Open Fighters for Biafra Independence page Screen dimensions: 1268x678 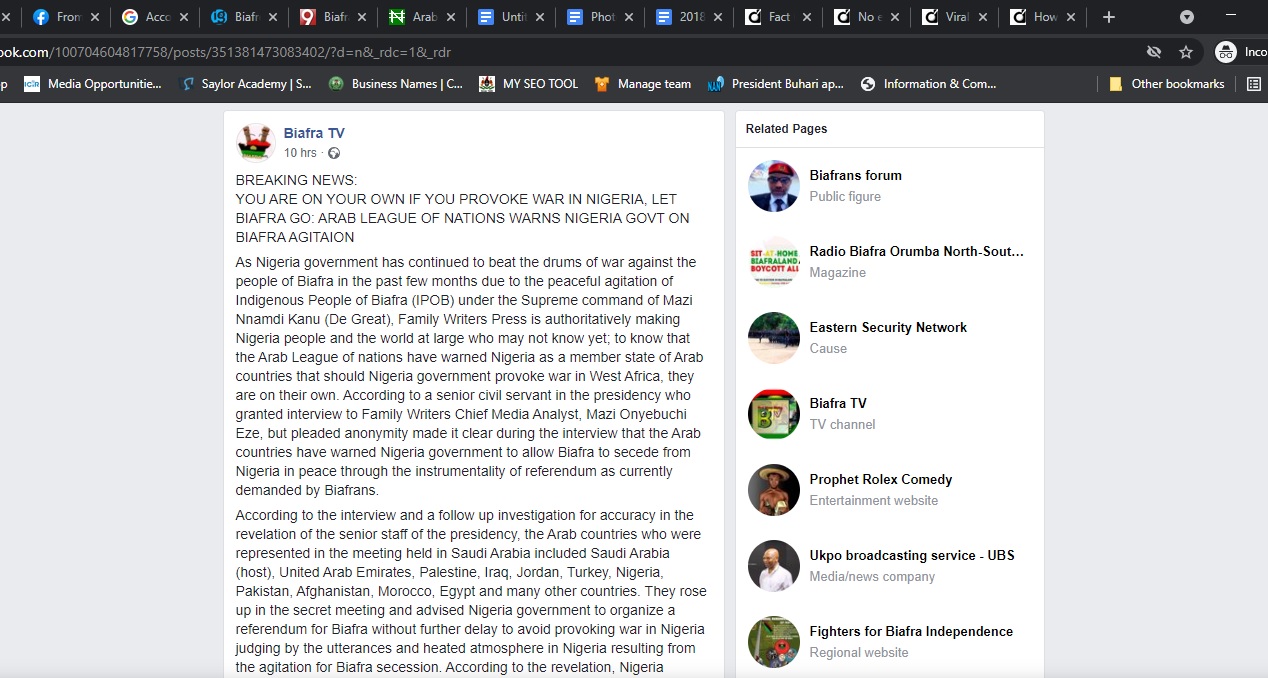coord(911,631)
